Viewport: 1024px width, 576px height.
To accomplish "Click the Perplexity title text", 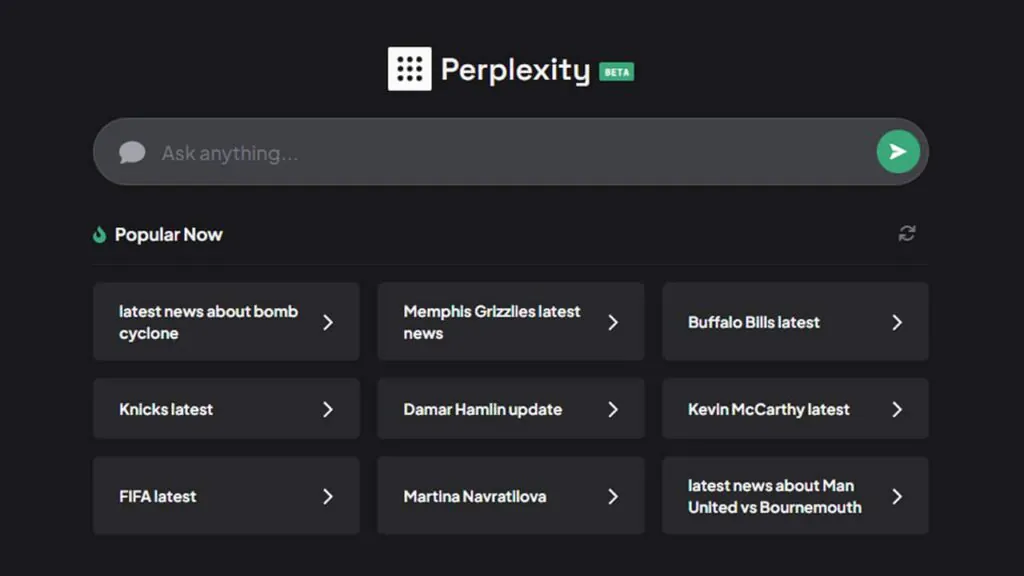I will coord(515,70).
